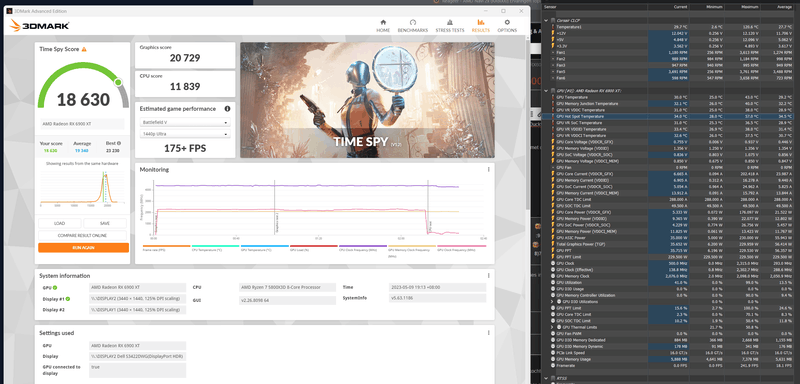Click the GPU validated checkmark in System information
The height and width of the screenshot is (384, 800).
55,288
